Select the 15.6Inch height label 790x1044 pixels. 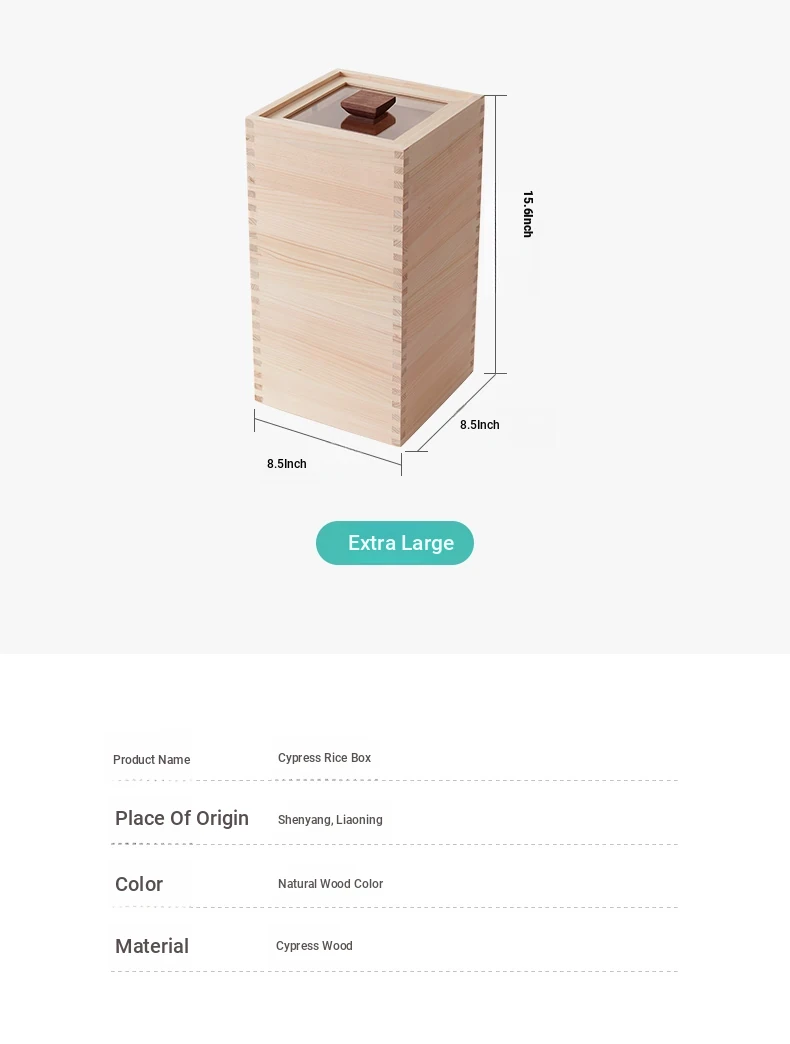(x=528, y=214)
